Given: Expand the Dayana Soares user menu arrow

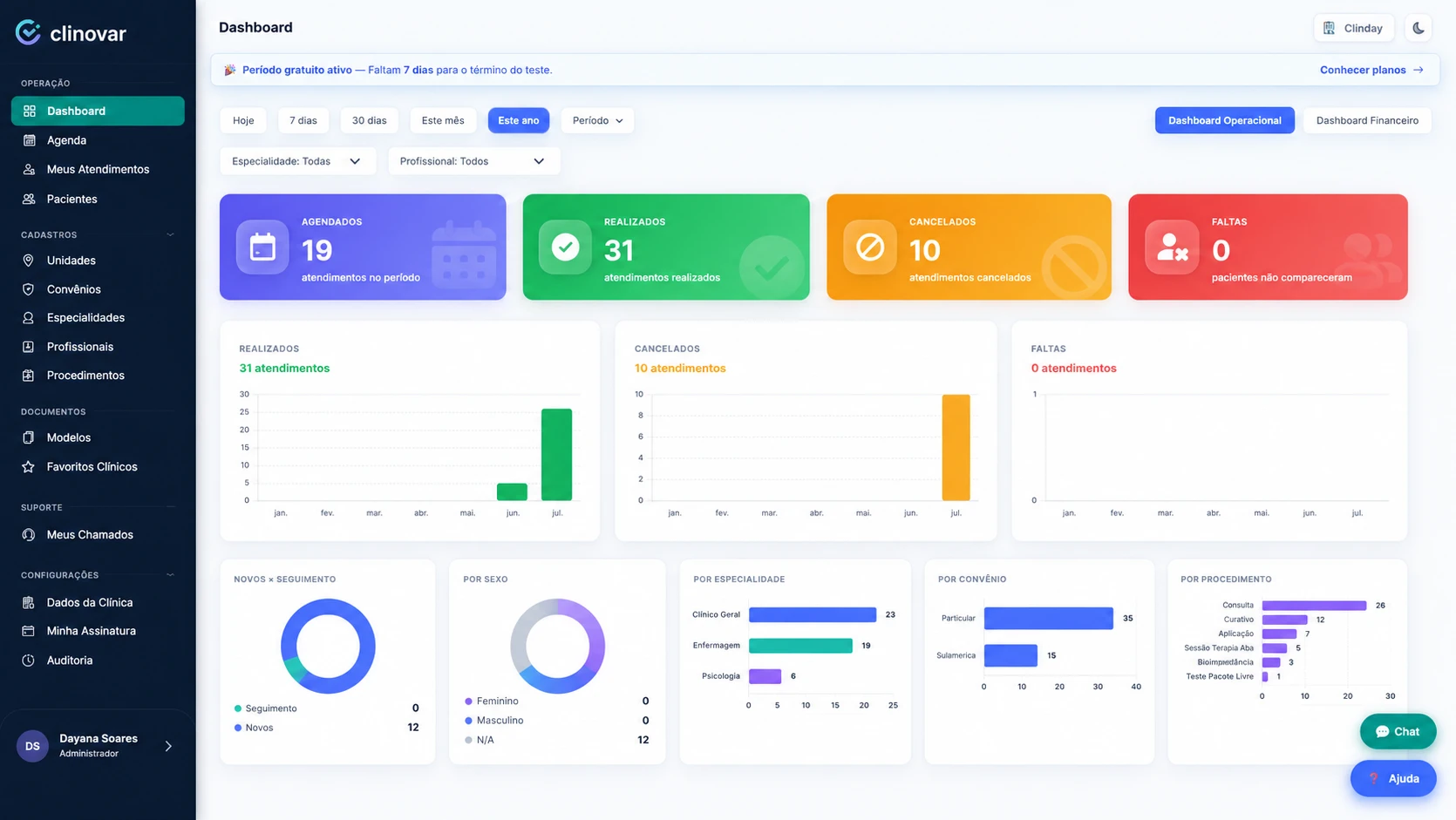Looking at the screenshot, I should [x=168, y=747].
